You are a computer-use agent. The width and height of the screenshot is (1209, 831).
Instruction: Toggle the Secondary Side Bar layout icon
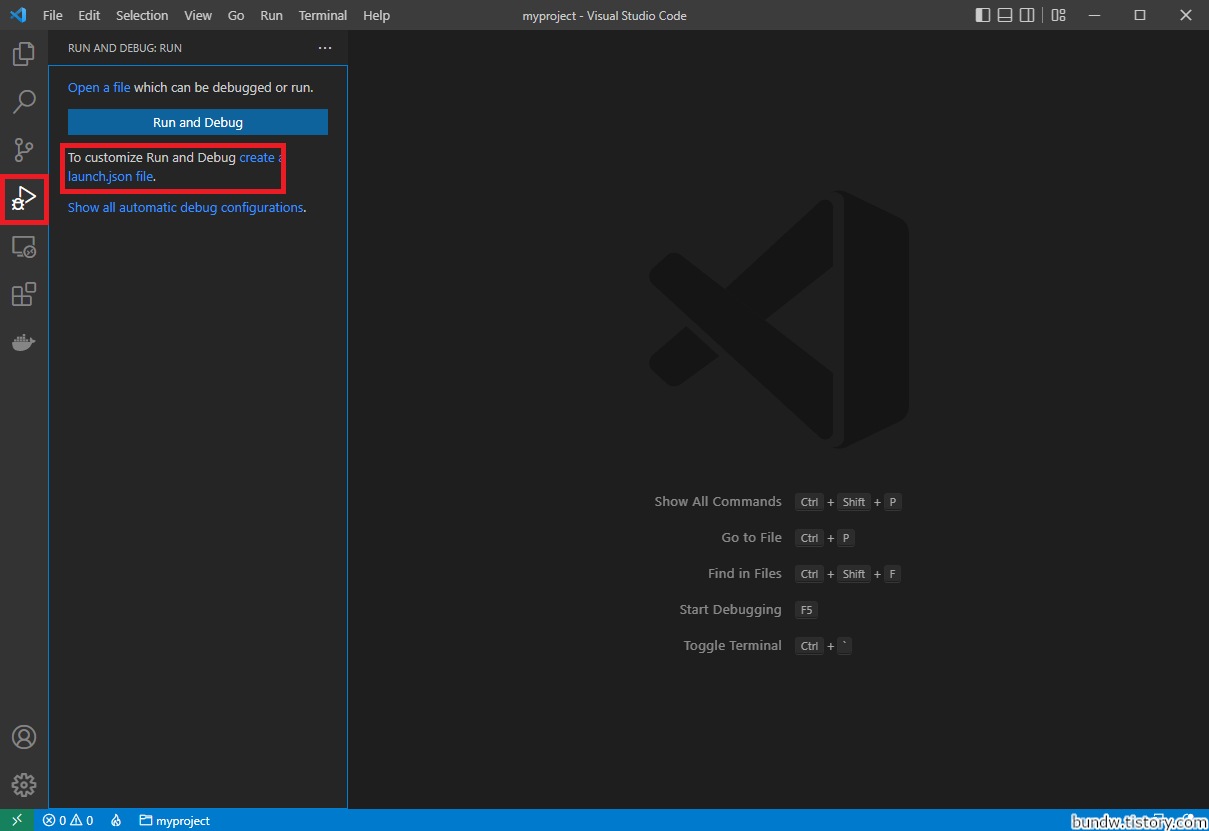pos(1028,15)
